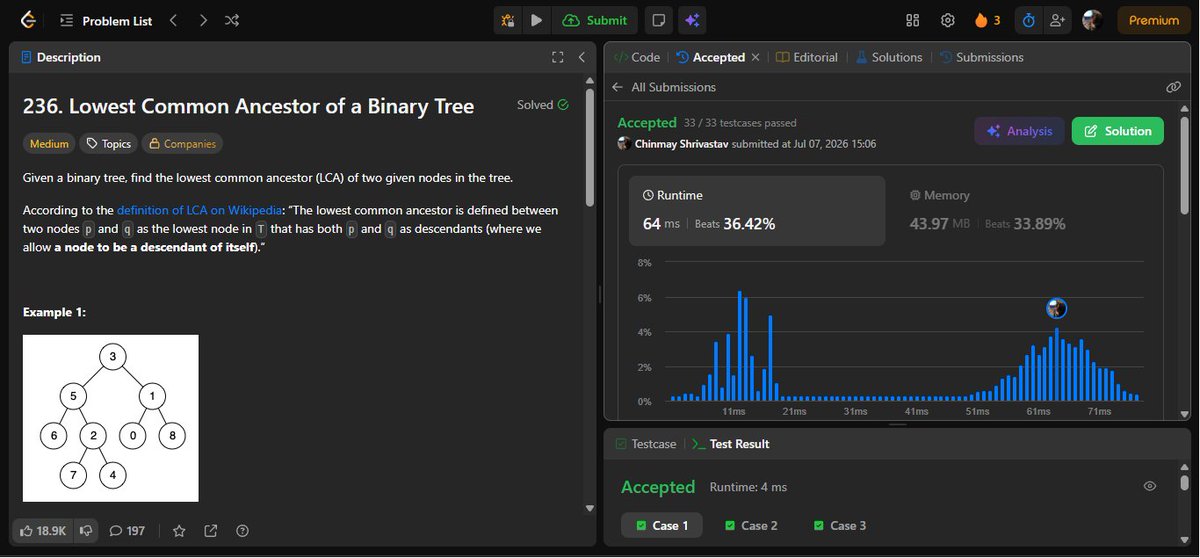The image size is (1200, 558).
Task: Switch to the Code tab
Action: click(x=636, y=58)
